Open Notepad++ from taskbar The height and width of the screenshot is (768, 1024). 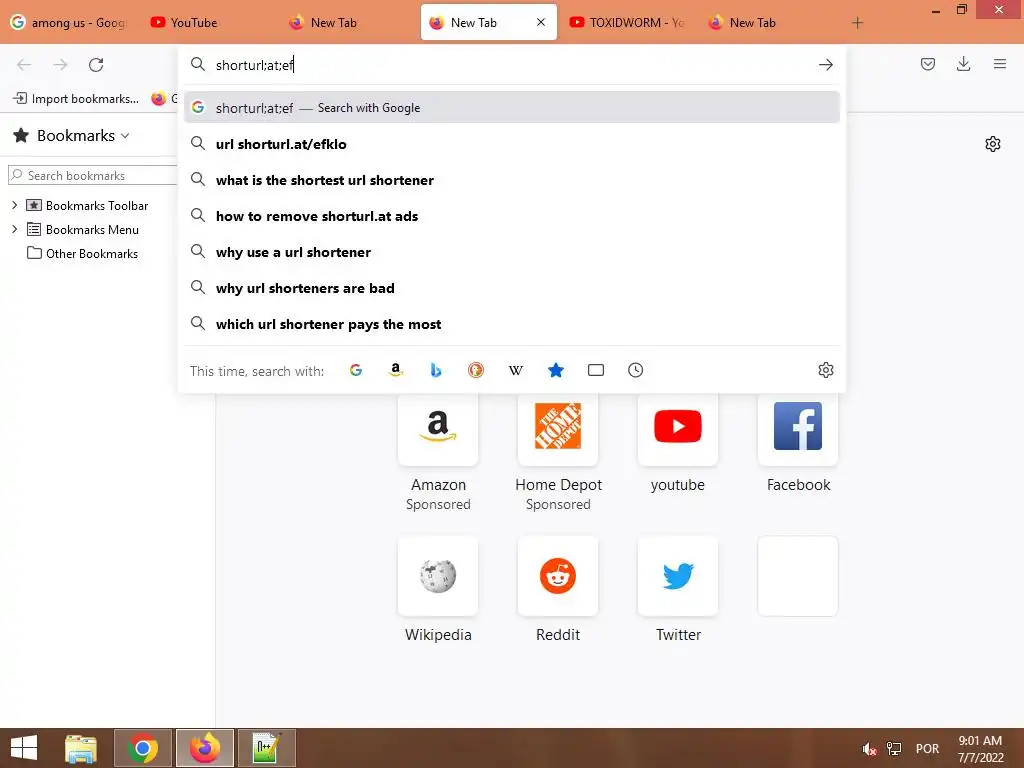(x=266, y=748)
